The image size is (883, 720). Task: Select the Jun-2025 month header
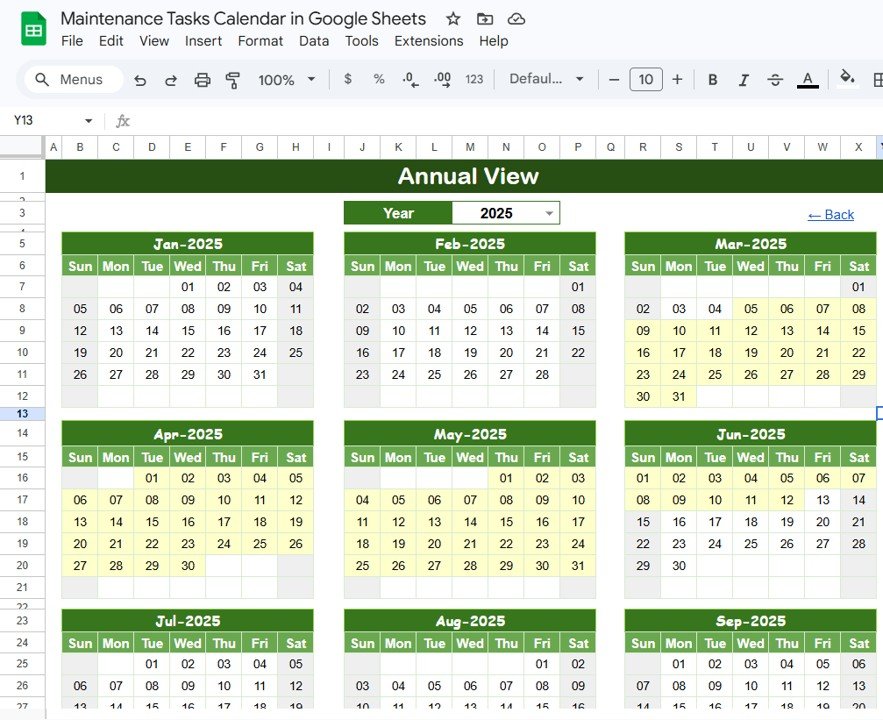click(x=750, y=434)
